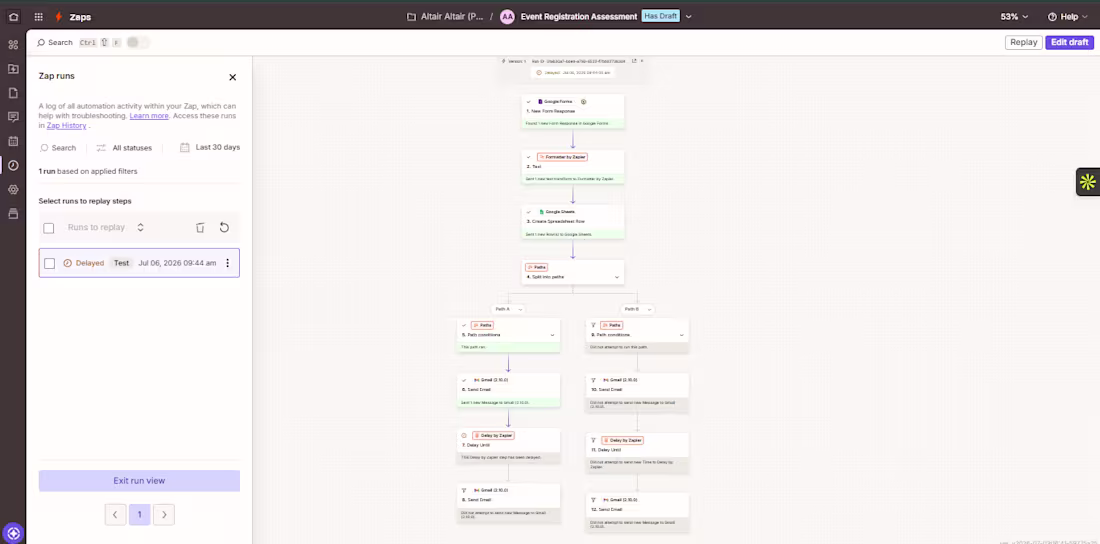The height and width of the screenshot is (544, 1100).
Task: Select step 8 Send Email
Action: [x=509, y=503]
